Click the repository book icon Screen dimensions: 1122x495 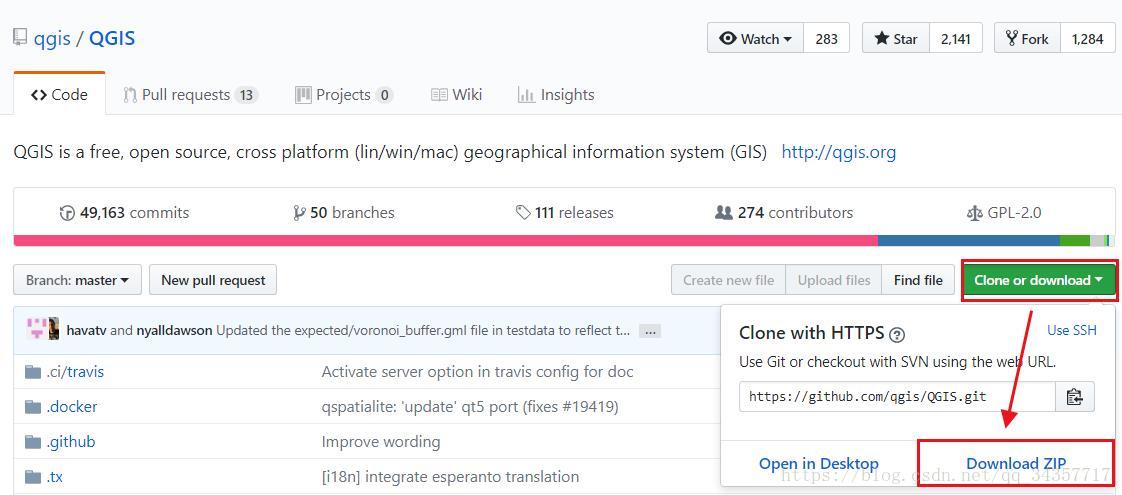pos(20,37)
